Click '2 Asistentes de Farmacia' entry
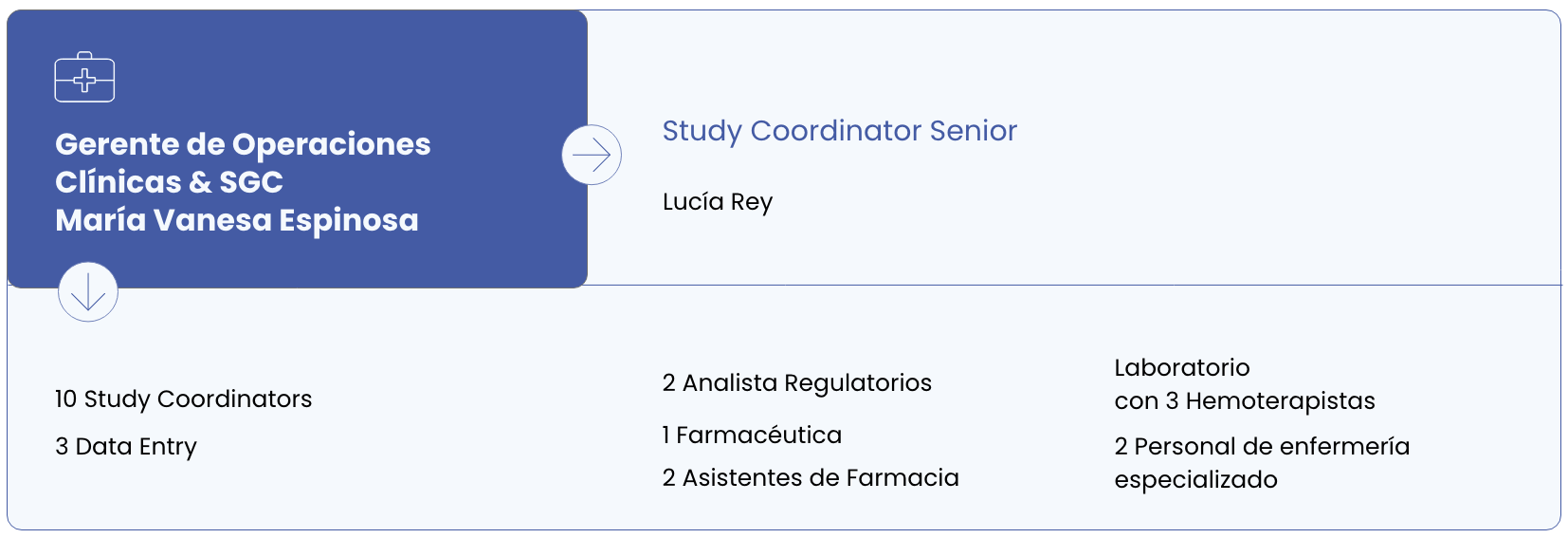 tap(811, 477)
